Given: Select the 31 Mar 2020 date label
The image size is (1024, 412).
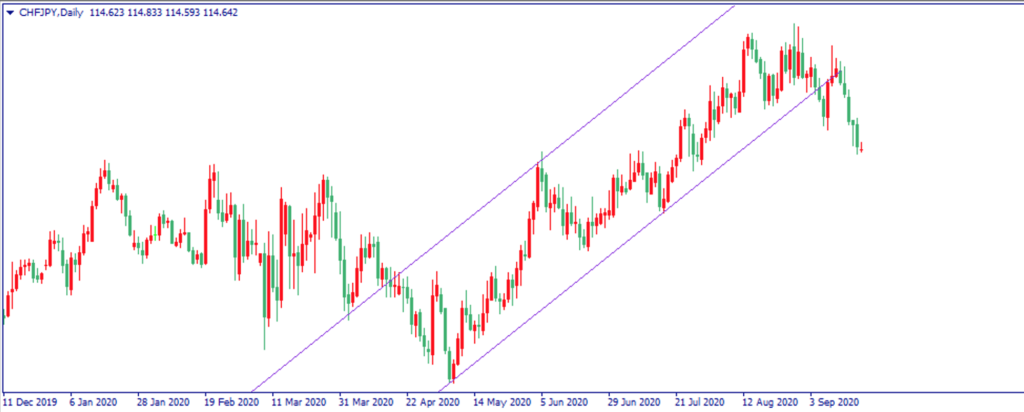Looking at the screenshot, I should (366, 403).
